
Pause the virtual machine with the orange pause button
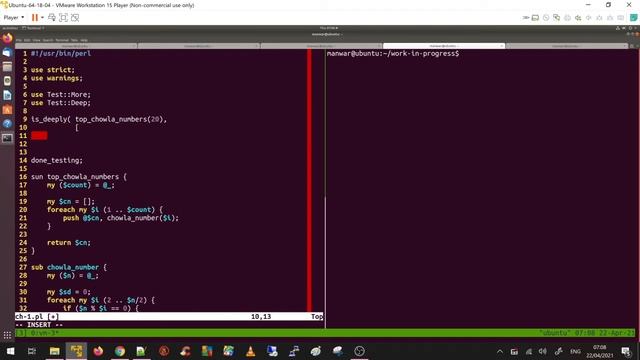35,18
